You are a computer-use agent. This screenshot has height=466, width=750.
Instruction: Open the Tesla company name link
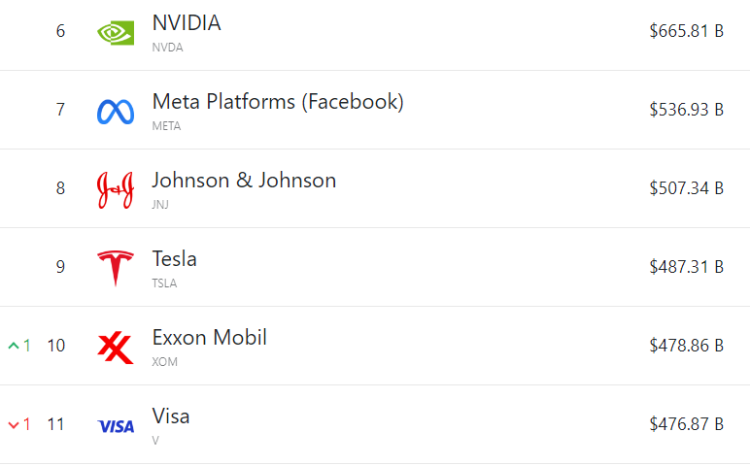[x=174, y=259]
